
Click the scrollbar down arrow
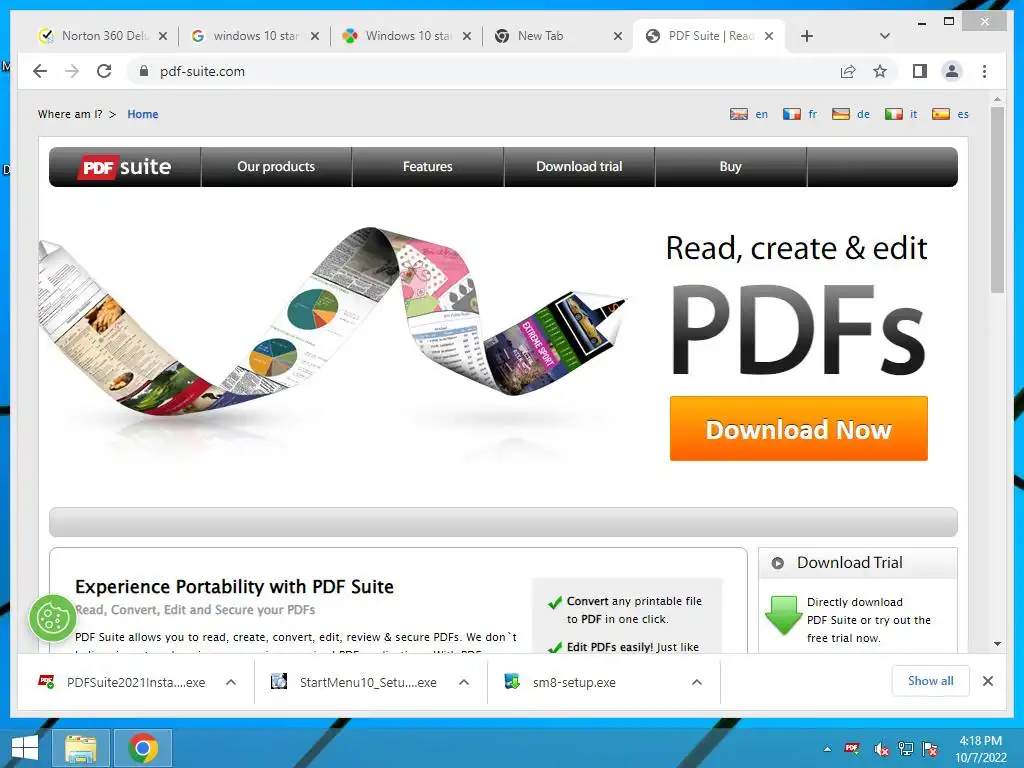(x=997, y=644)
